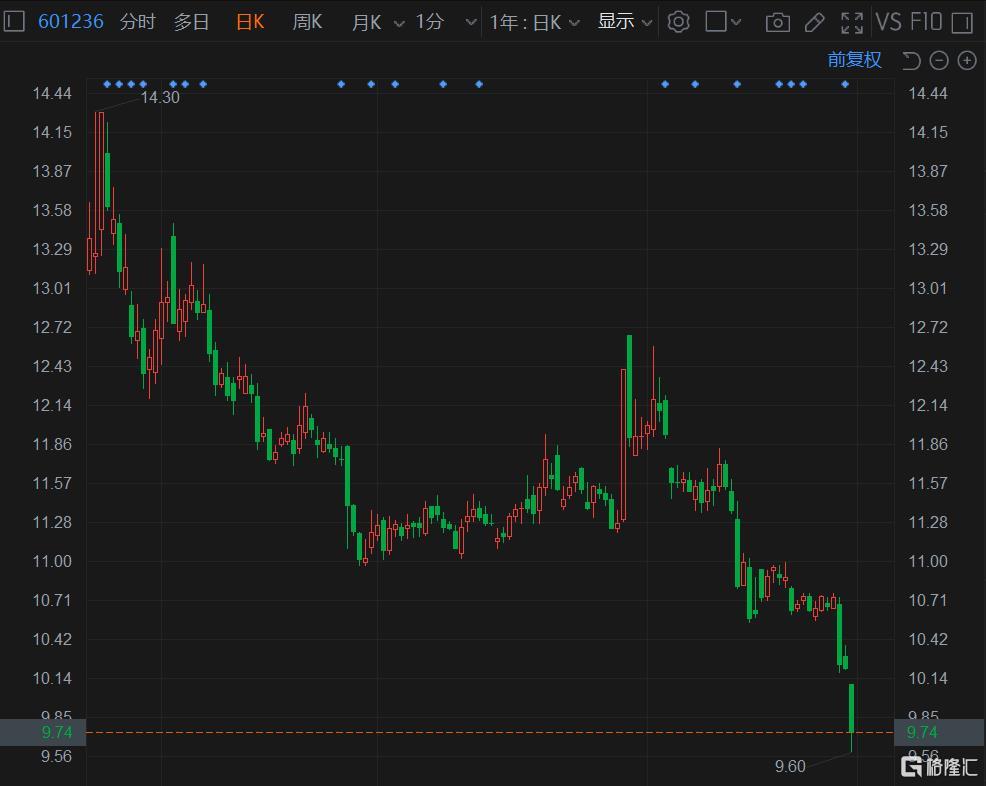Click the highlighted 9.74 price on right axis
The height and width of the screenshot is (786, 986).
pyautogui.click(x=922, y=733)
